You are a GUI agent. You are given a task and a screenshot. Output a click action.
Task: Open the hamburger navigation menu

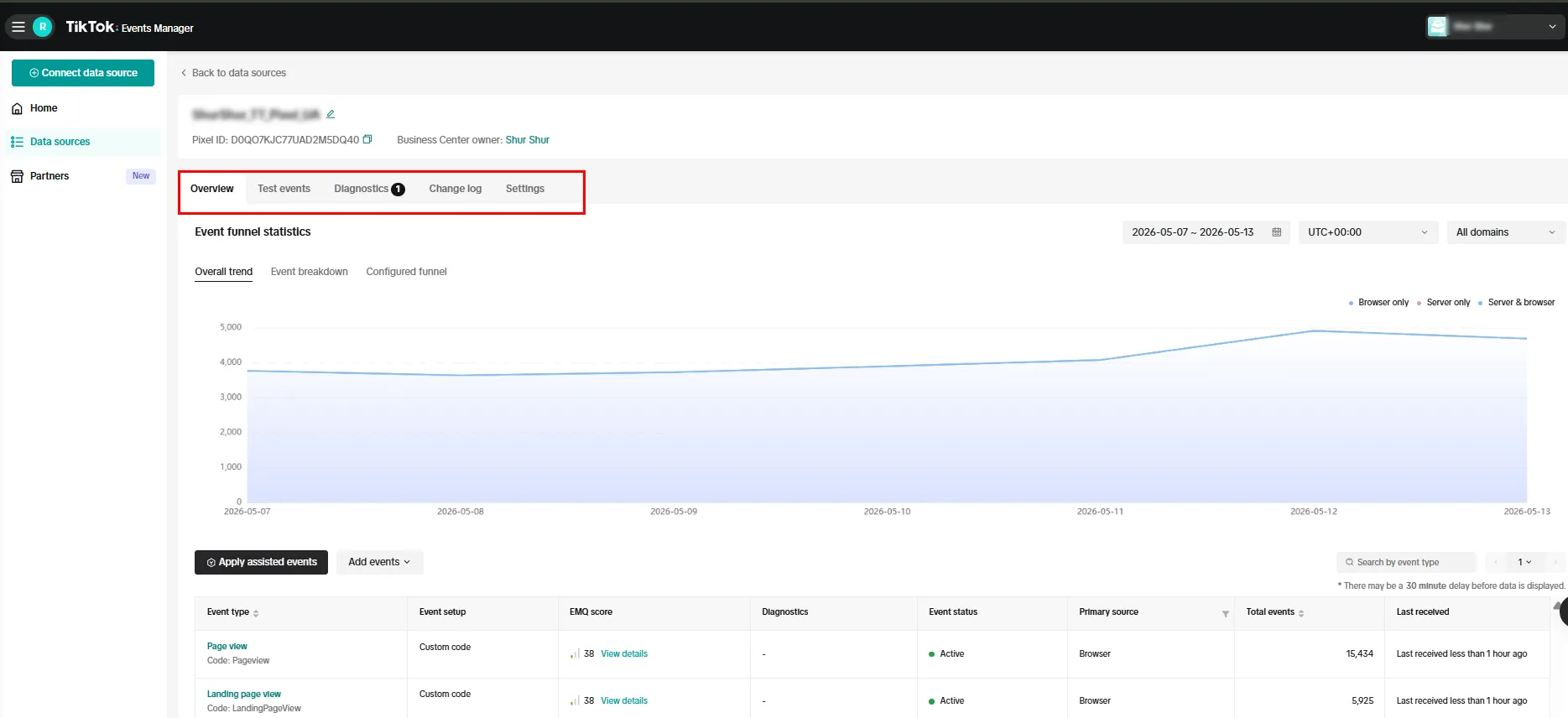coord(18,27)
